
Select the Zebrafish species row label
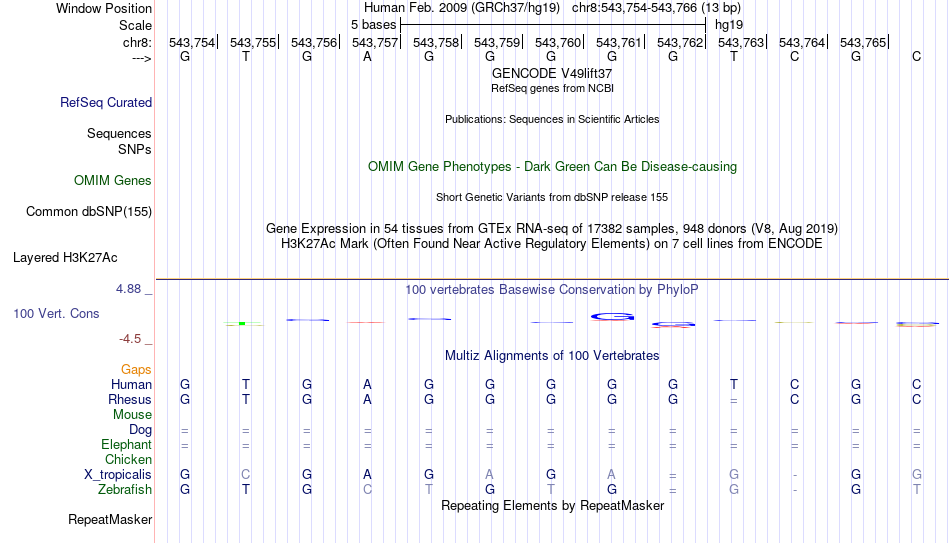click(125, 489)
